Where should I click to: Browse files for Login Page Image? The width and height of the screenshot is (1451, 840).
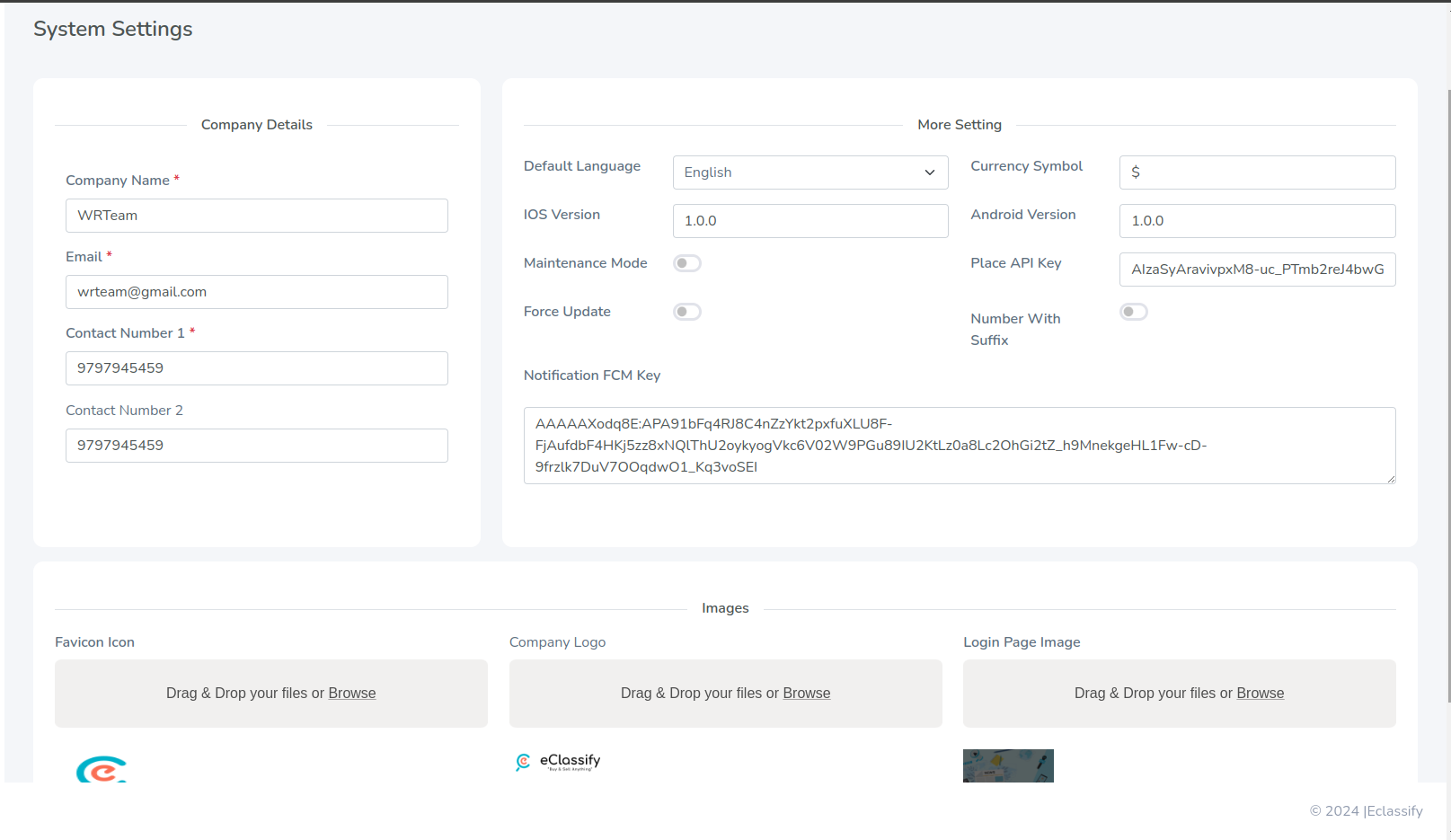point(1260,694)
